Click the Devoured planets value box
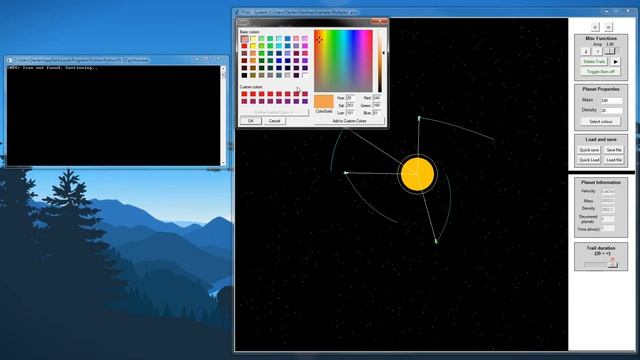The height and width of the screenshot is (360, 640). (x=608, y=219)
